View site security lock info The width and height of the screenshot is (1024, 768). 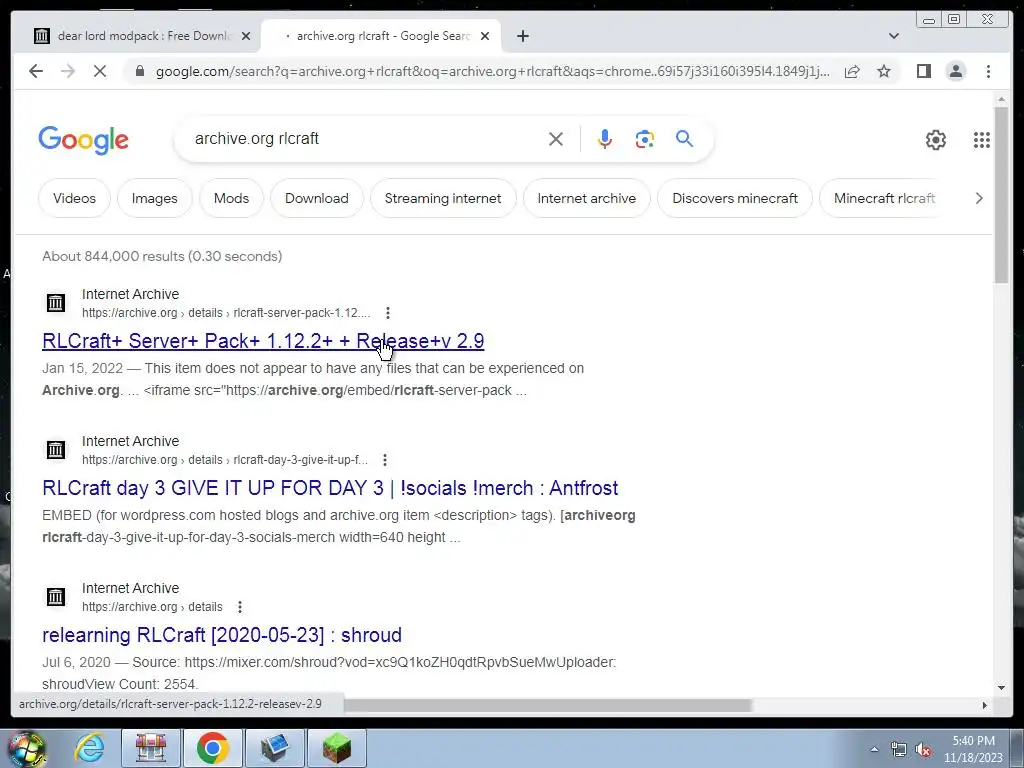[140, 71]
